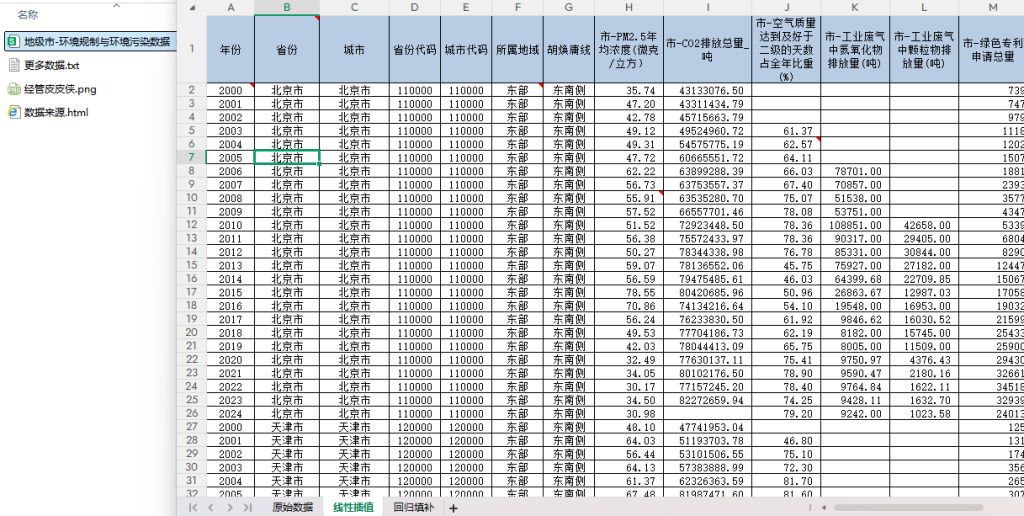Click the cell with value 42658.00
1024x516 pixels.
point(923,225)
